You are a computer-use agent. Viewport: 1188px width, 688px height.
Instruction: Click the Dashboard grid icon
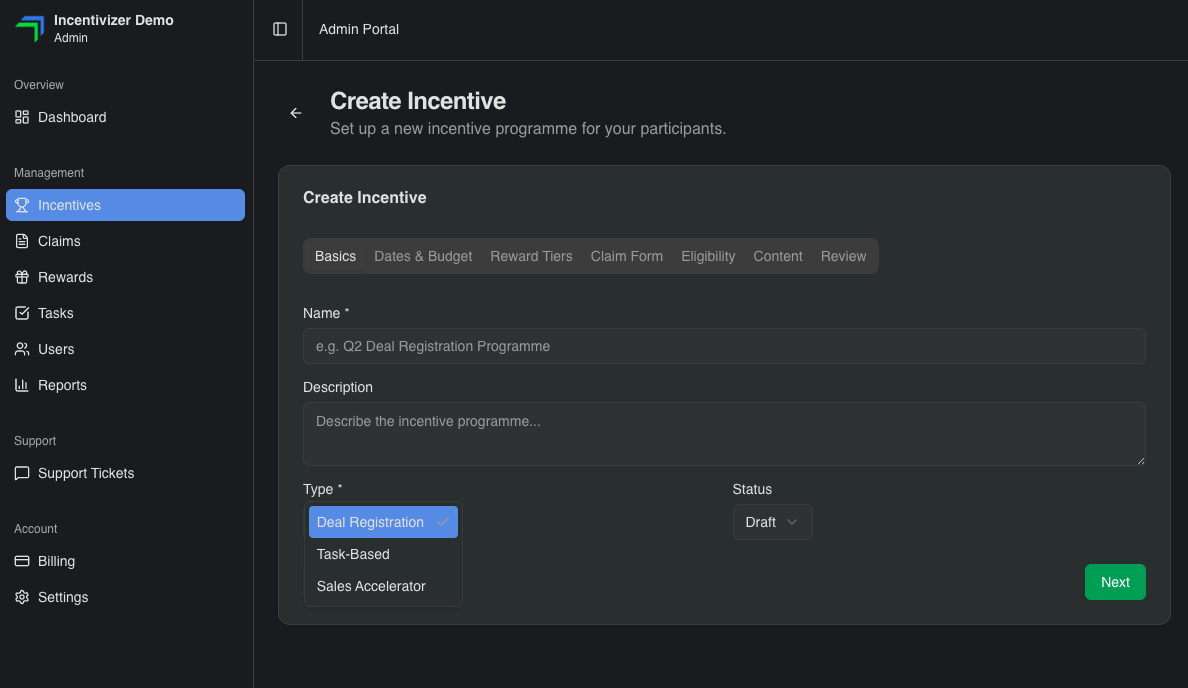point(22,117)
